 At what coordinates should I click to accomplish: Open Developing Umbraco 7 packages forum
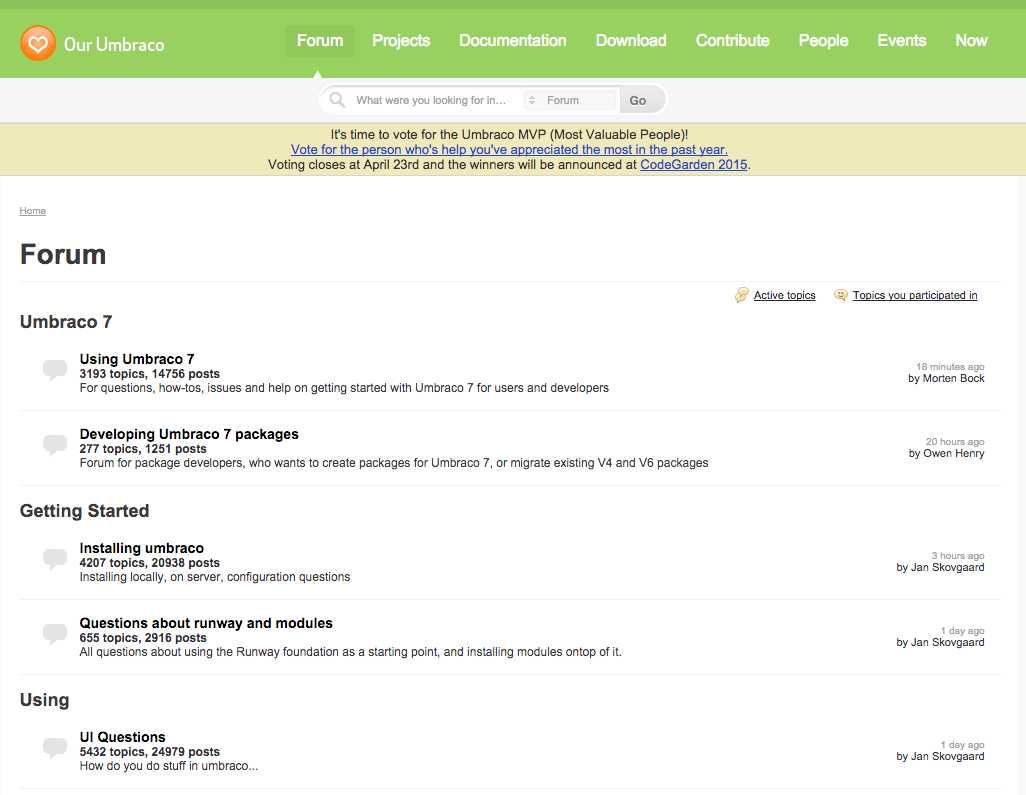click(189, 434)
